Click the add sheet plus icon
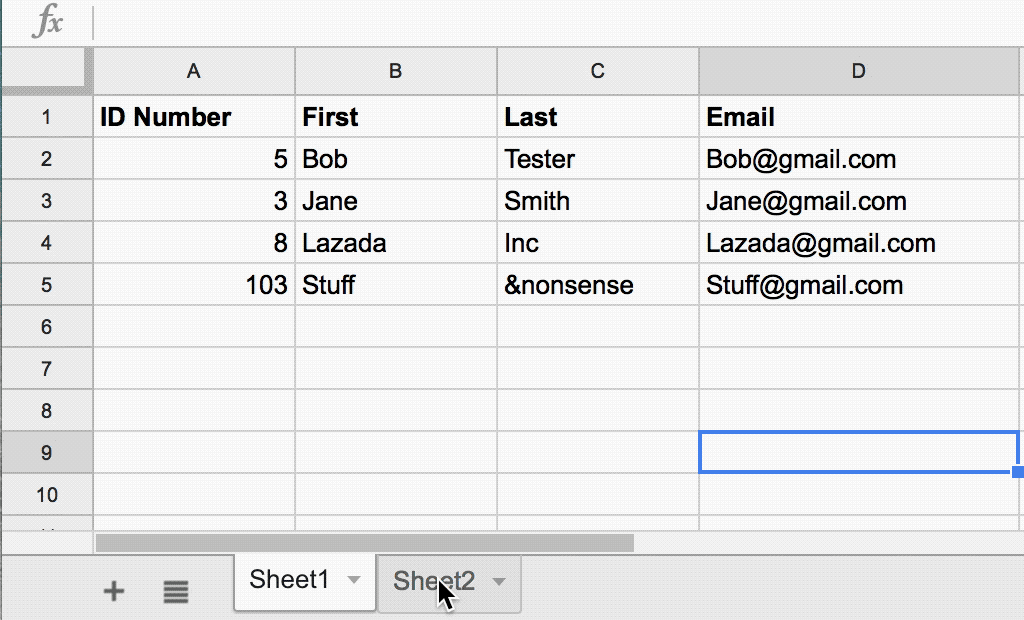This screenshot has height=620, width=1024. point(114,591)
